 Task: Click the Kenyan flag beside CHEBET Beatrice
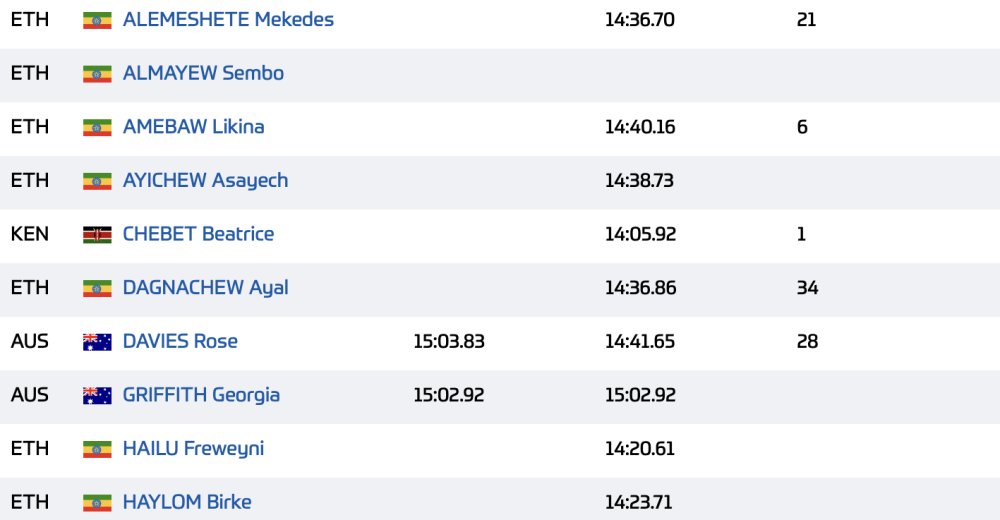click(97, 235)
